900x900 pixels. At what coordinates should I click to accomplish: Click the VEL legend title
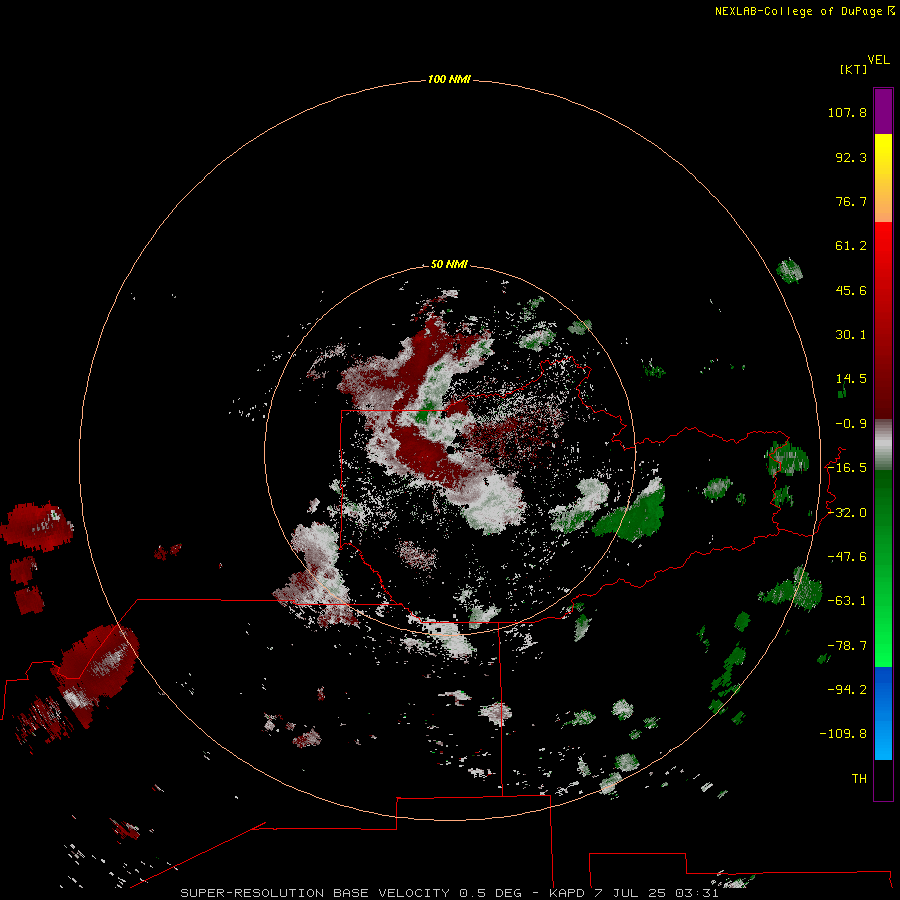(x=878, y=60)
